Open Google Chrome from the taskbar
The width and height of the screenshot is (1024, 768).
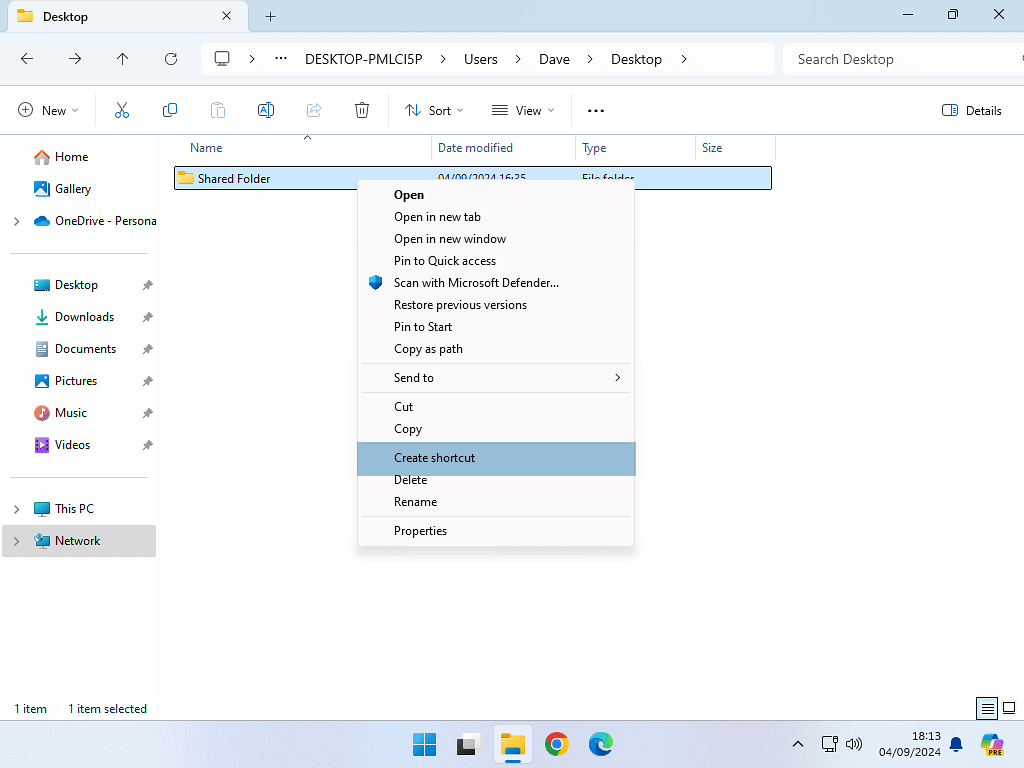point(557,744)
